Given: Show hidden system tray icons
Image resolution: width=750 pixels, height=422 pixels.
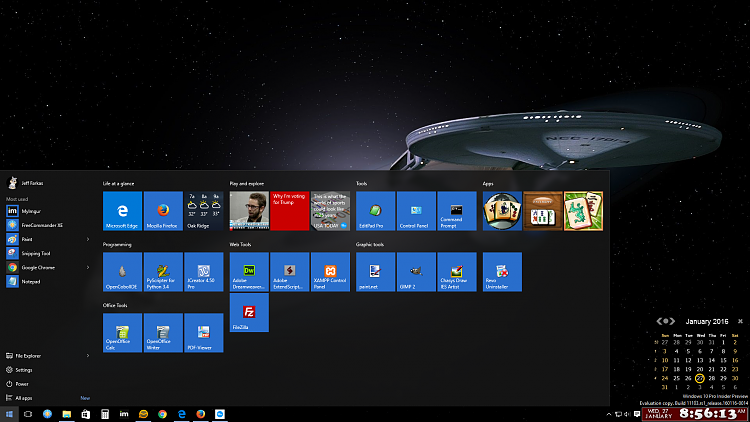Looking at the screenshot, I should tap(608, 414).
